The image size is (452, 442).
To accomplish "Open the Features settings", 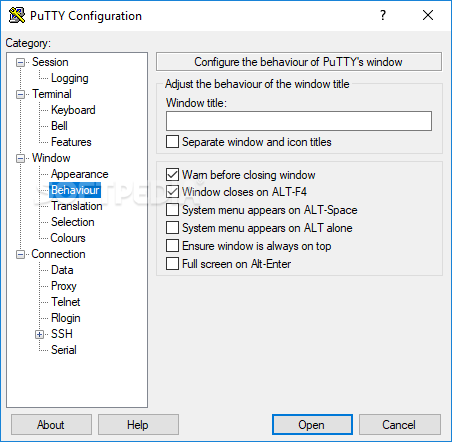I will click(71, 142).
